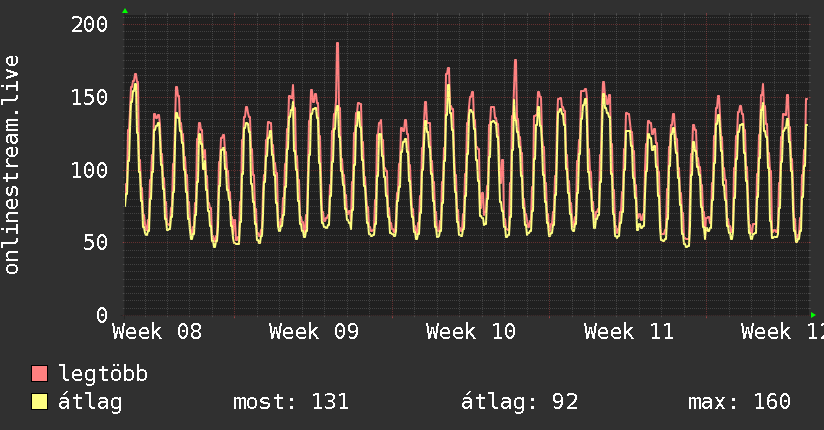Click the Week 09 x-axis label
This screenshot has width=824, height=430.
tap(313, 332)
